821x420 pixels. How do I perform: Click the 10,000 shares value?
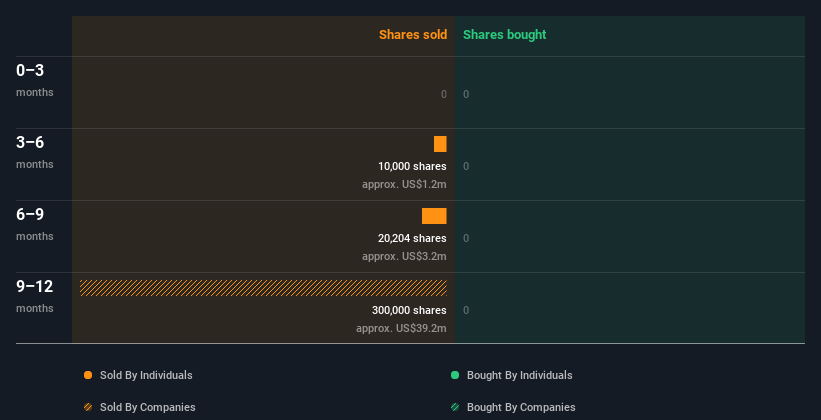pyautogui.click(x=412, y=167)
